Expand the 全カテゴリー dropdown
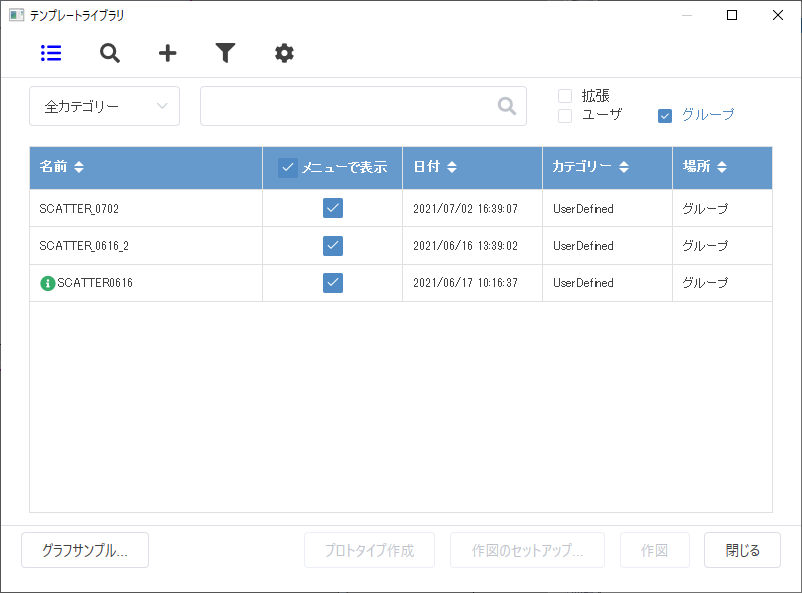Image resolution: width=802 pixels, height=593 pixels. point(104,106)
